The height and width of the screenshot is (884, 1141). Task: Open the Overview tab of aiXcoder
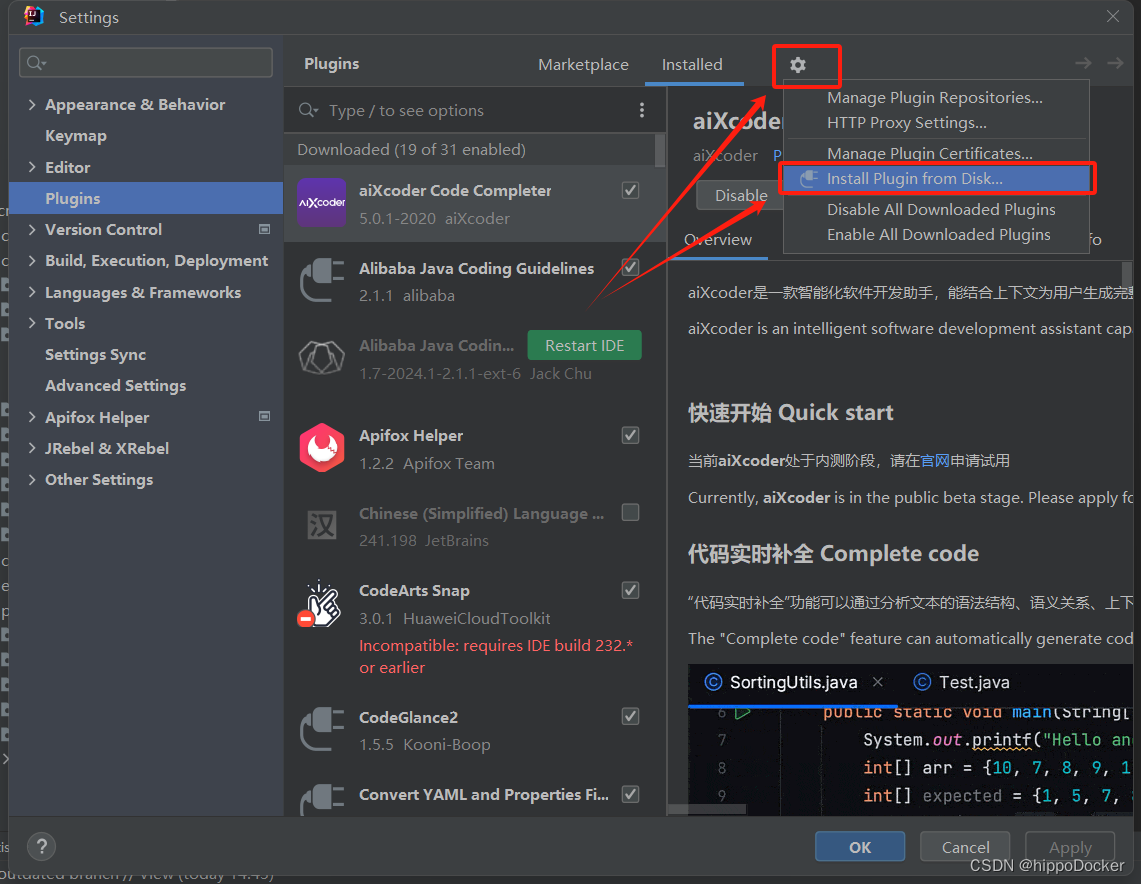tap(719, 239)
